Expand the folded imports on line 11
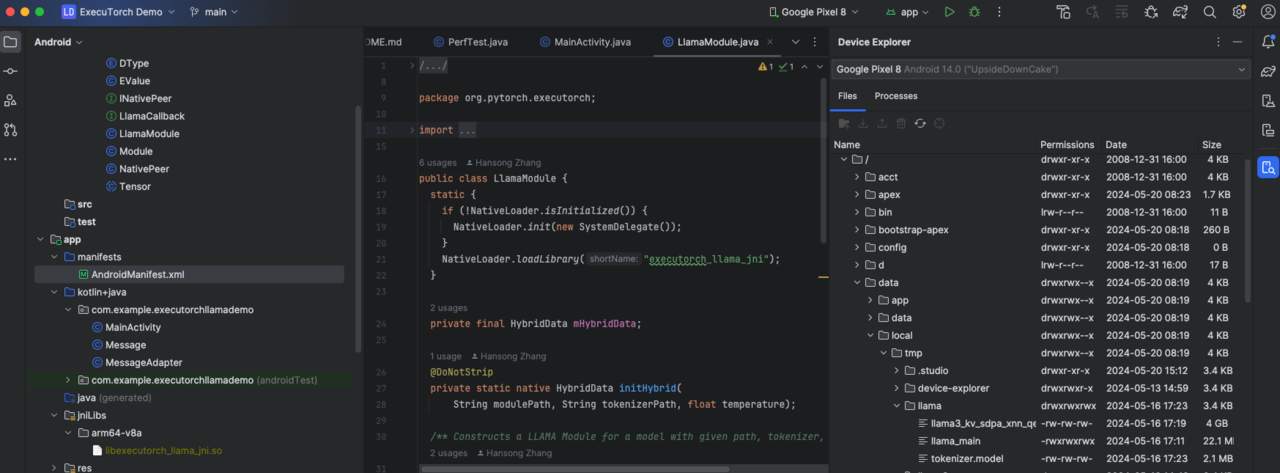This screenshot has width=1280, height=473. click(x=413, y=130)
